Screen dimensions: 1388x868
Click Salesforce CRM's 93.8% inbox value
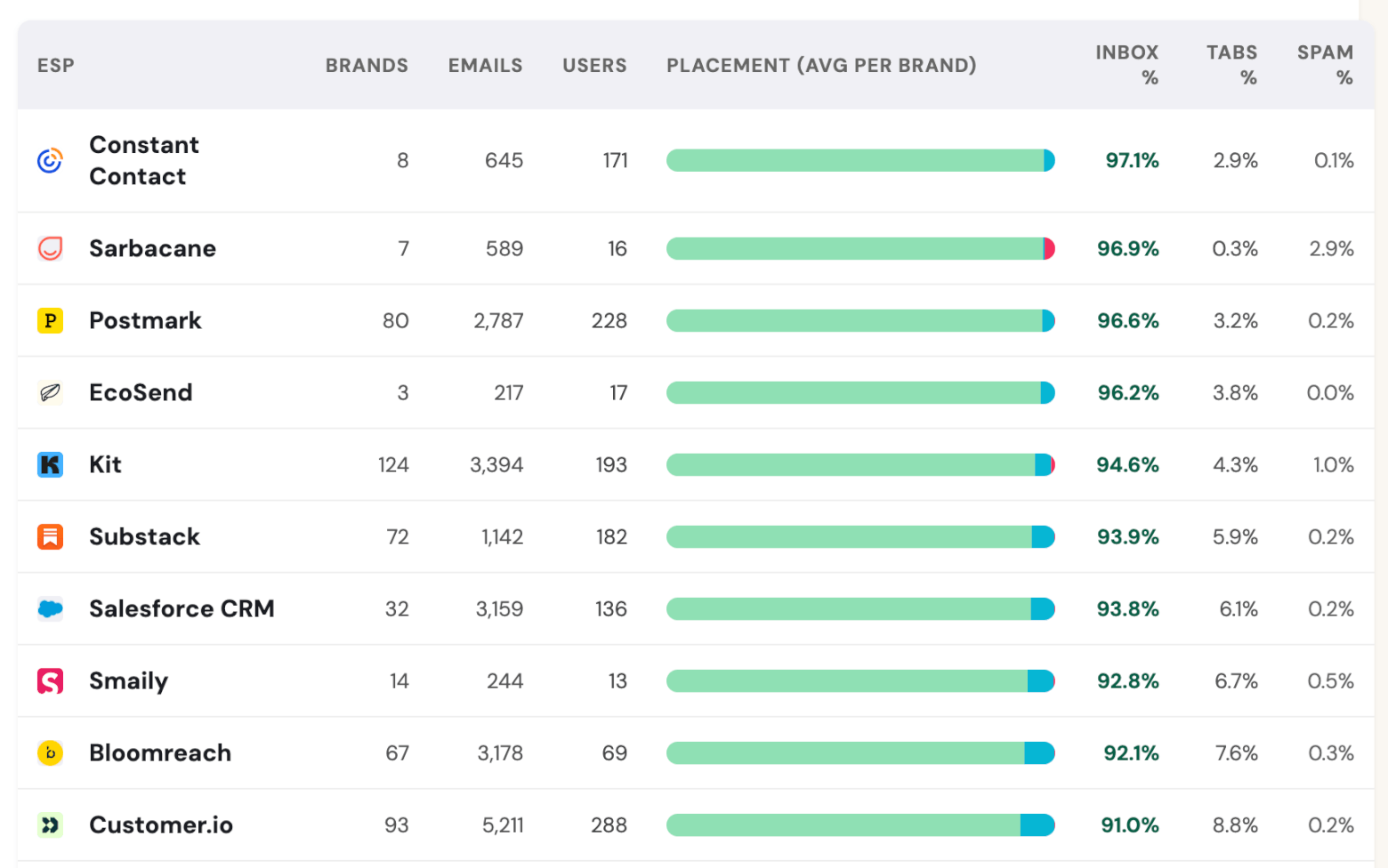pos(1128,608)
